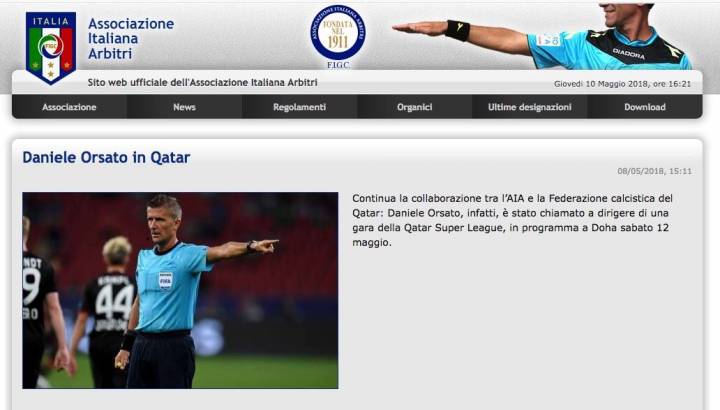Go to the Regolamenti section
Image resolution: width=720 pixels, height=410 pixels.
[x=299, y=107]
